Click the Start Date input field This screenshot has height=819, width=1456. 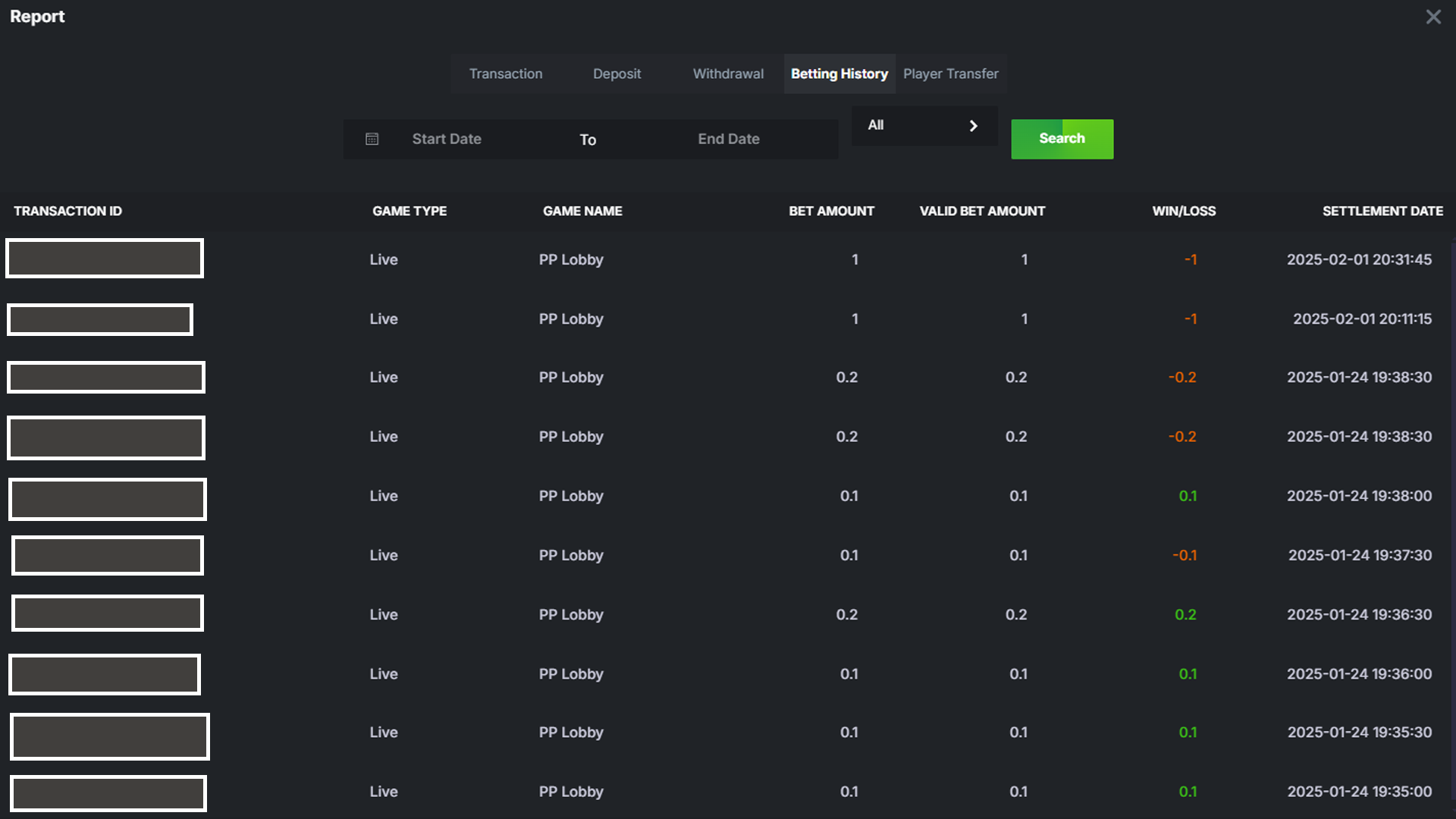tap(447, 139)
